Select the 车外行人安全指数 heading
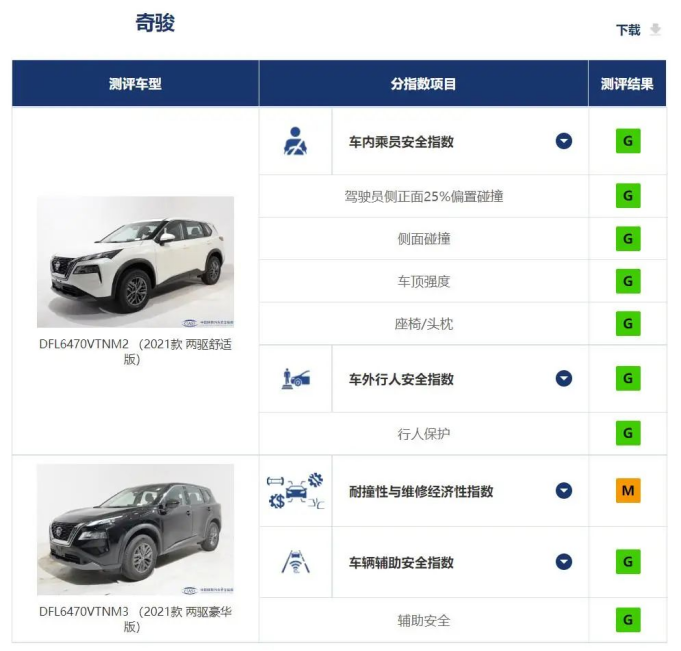This screenshot has height=651, width=681. tap(401, 379)
